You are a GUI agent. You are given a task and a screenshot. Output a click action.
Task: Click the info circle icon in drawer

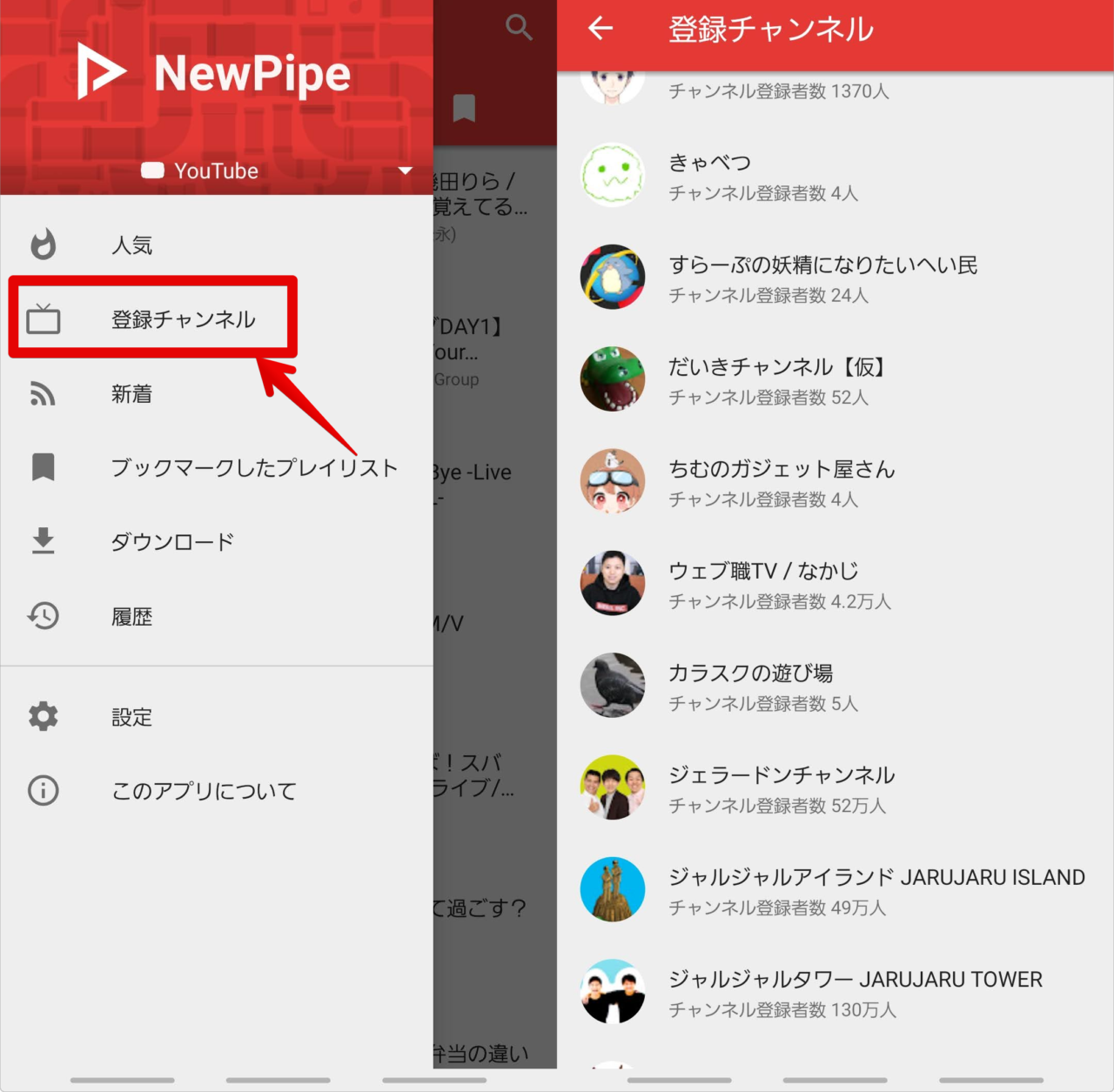44,790
